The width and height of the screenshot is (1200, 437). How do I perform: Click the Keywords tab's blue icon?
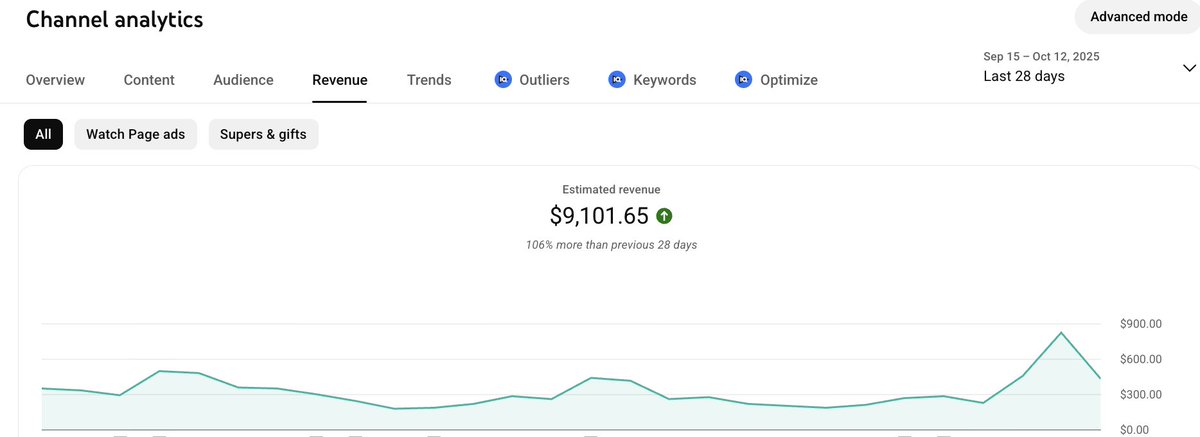(x=617, y=80)
